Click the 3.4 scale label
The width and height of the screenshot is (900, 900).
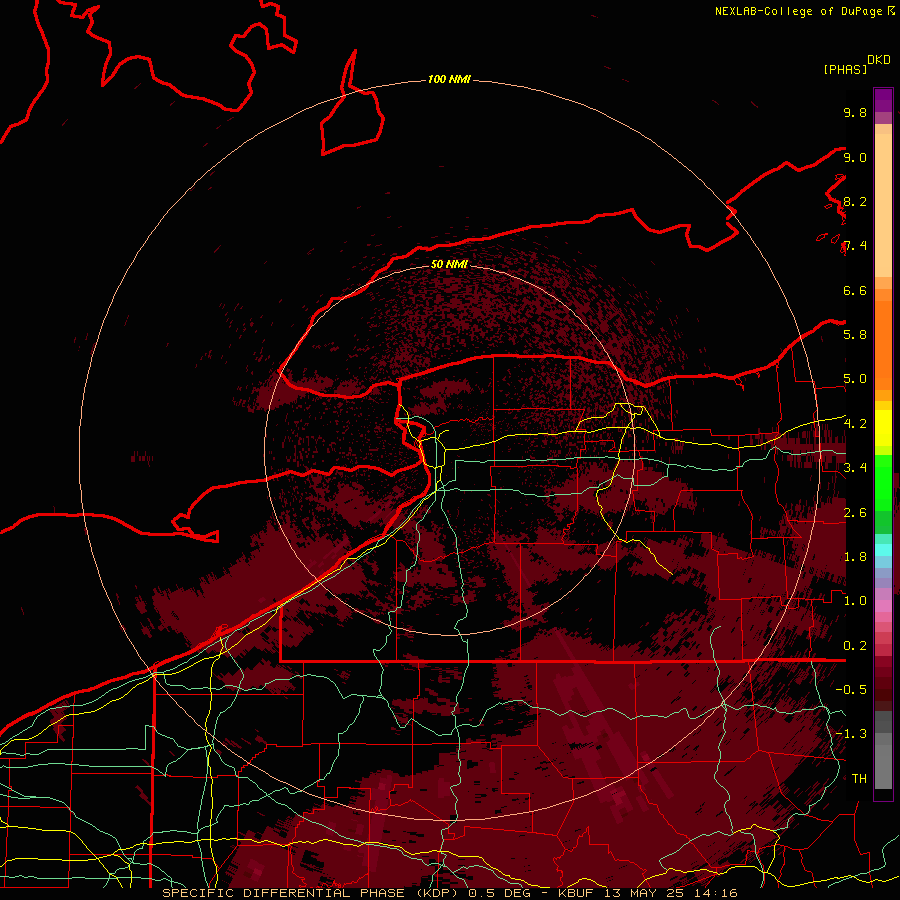tap(855, 467)
